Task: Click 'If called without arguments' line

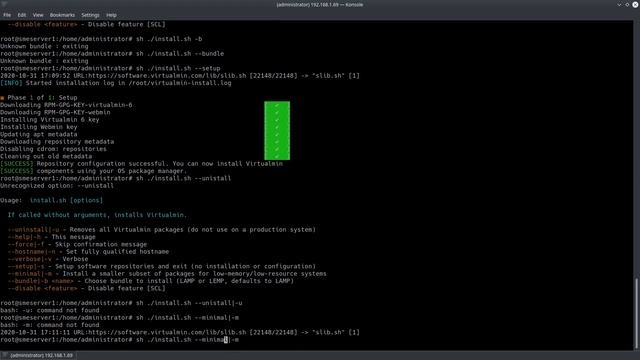Action: pyautogui.click(x=97, y=215)
